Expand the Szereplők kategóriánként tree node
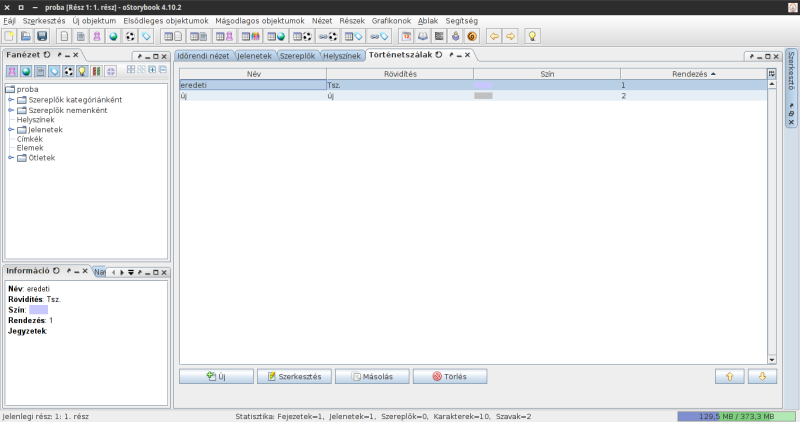Image resolution: width=800 pixels, height=422 pixels. click(x=10, y=100)
